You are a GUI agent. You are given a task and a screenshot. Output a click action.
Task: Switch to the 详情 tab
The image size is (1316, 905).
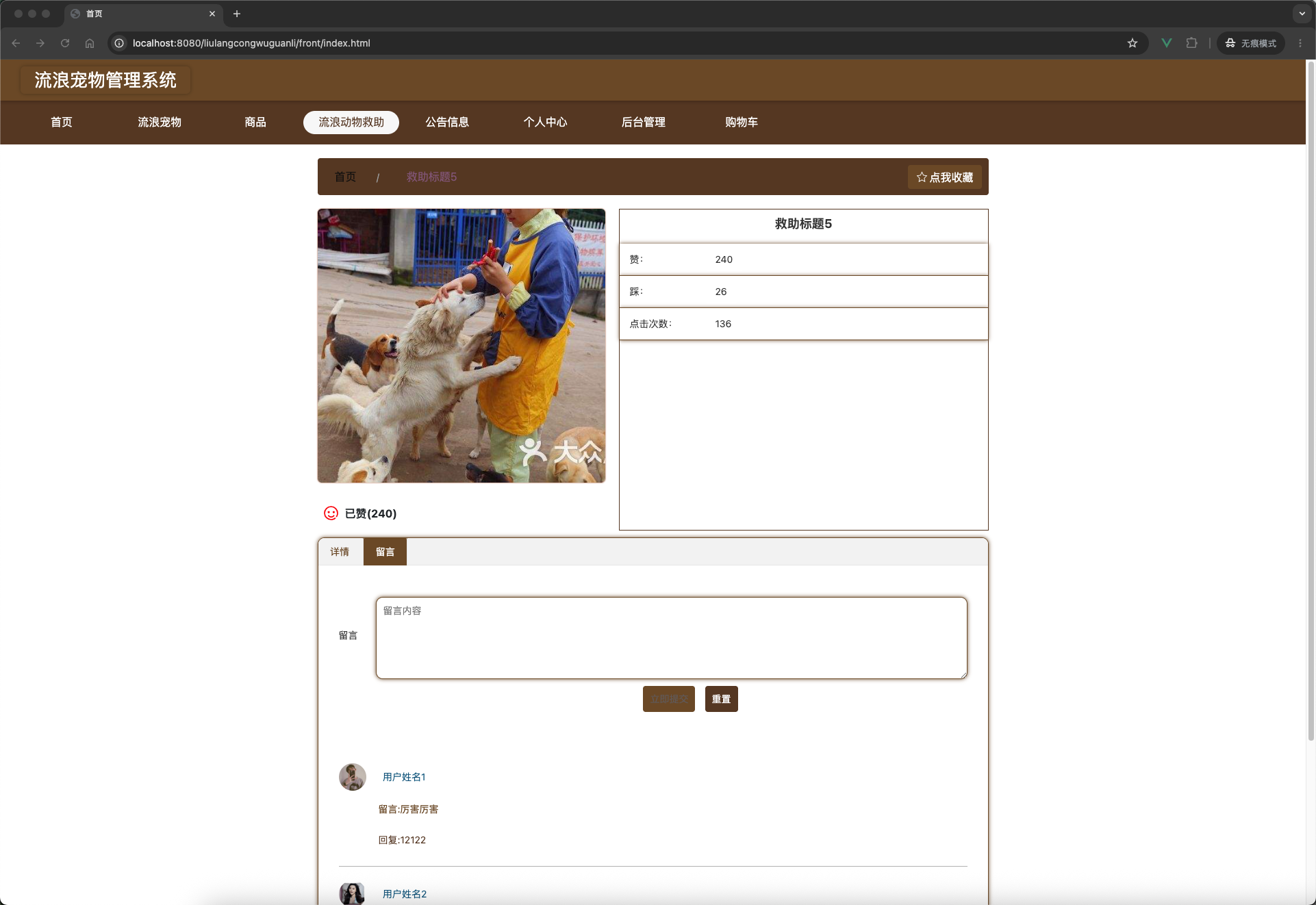click(340, 552)
